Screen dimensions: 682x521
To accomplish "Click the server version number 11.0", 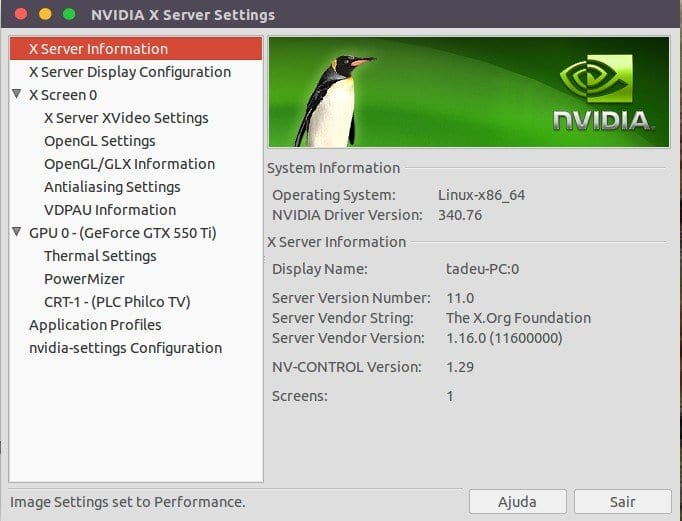I will 460,298.
